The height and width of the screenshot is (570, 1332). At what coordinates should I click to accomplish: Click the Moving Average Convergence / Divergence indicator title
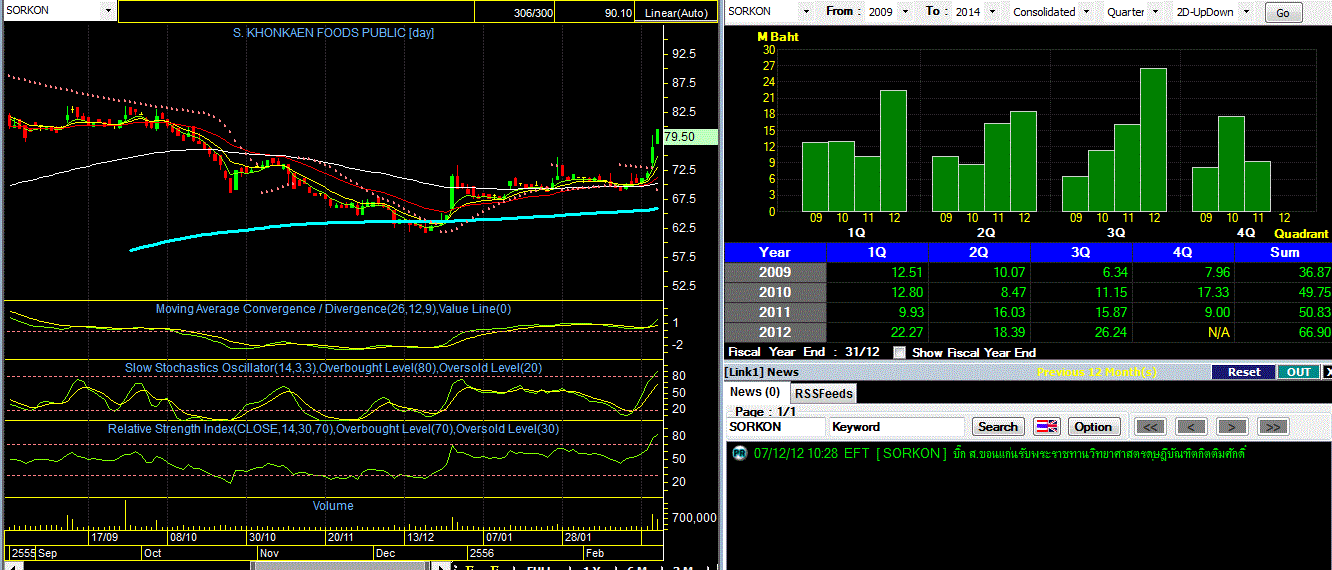click(333, 309)
